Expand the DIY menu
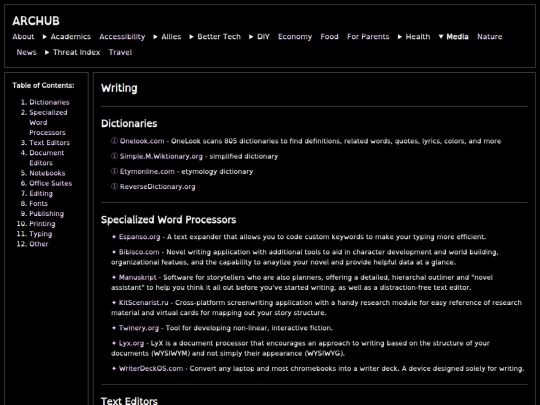The height and width of the screenshot is (405, 540). pos(259,37)
